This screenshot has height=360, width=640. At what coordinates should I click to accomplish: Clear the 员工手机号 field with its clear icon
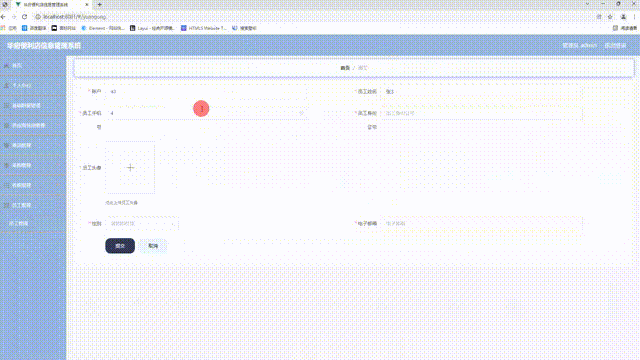tap(301, 113)
